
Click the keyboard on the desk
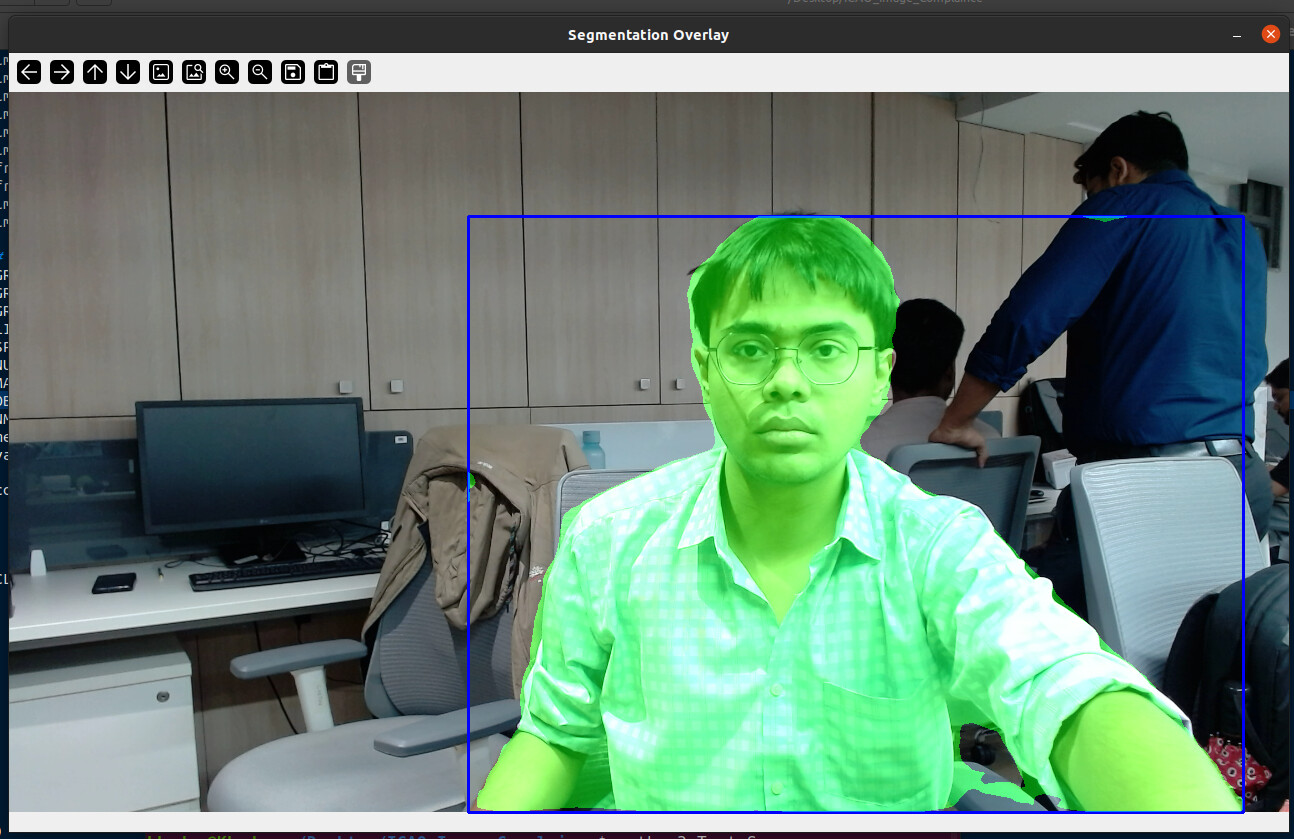(285, 572)
